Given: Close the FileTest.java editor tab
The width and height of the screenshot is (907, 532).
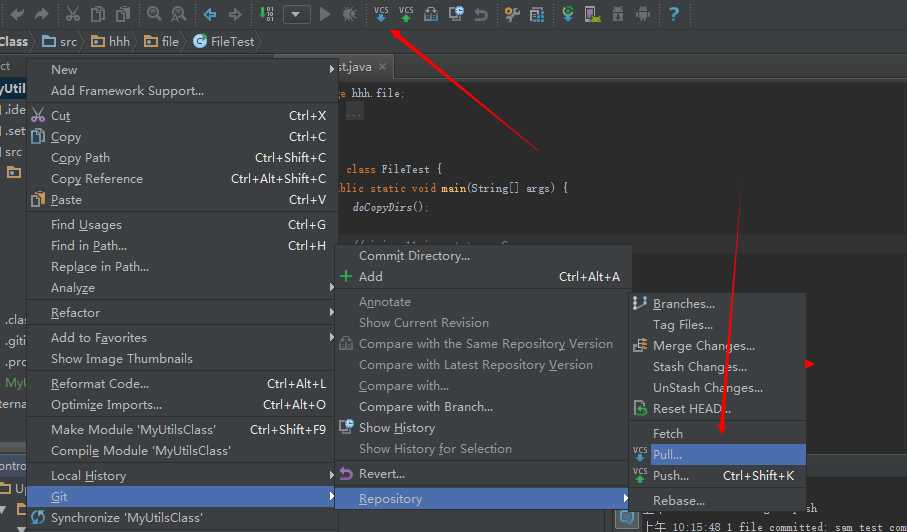Looking at the screenshot, I should point(382,67).
